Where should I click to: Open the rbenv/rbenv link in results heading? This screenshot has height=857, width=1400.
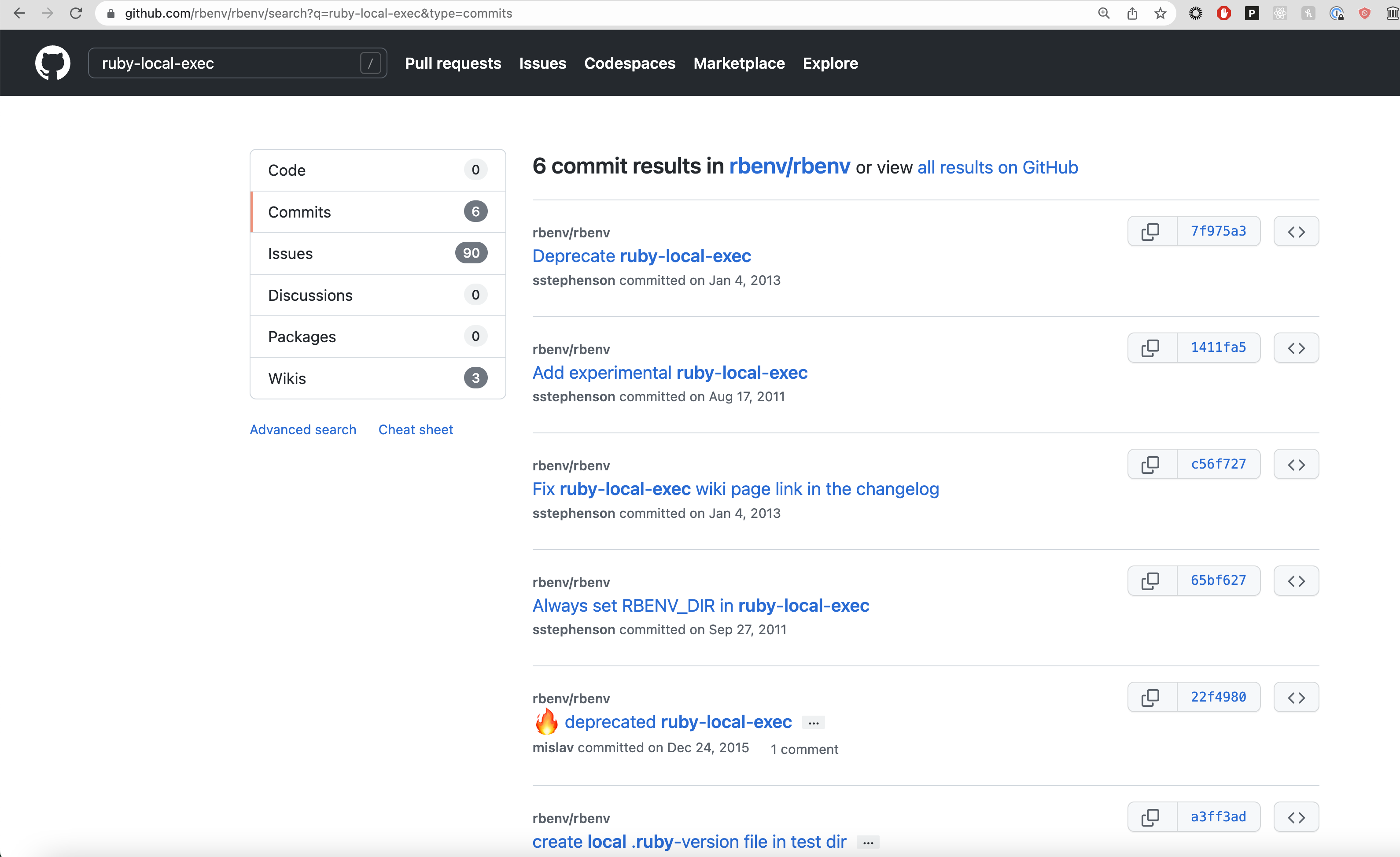789,166
